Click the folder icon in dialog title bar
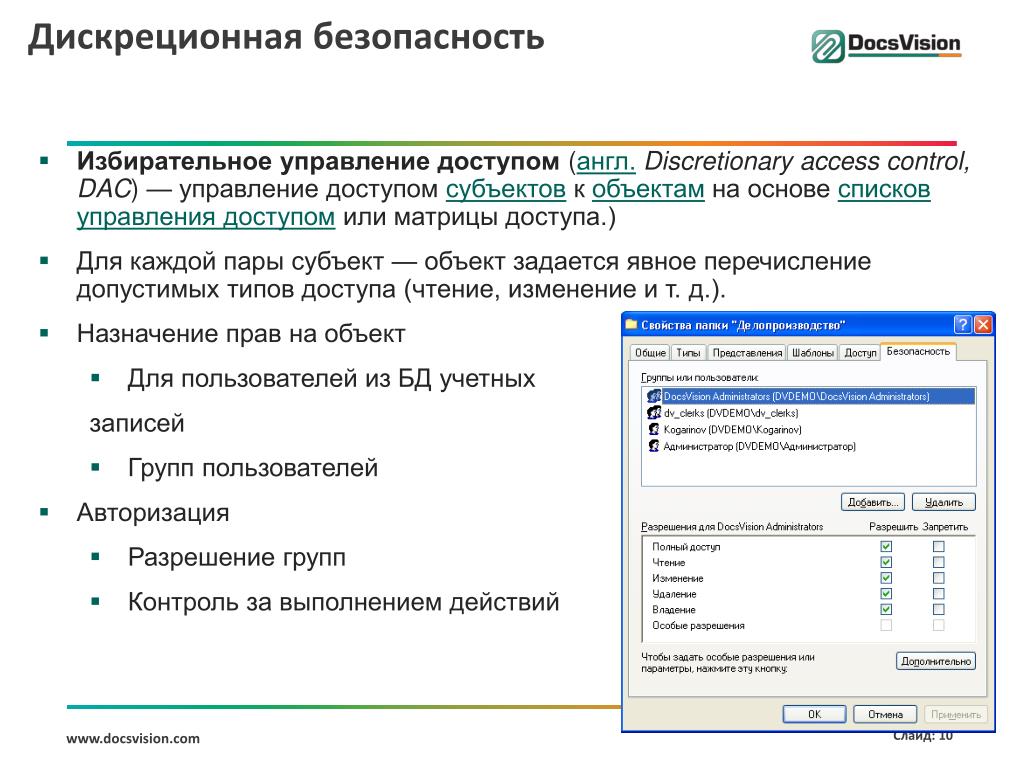The height and width of the screenshot is (768, 1024). 631,324
